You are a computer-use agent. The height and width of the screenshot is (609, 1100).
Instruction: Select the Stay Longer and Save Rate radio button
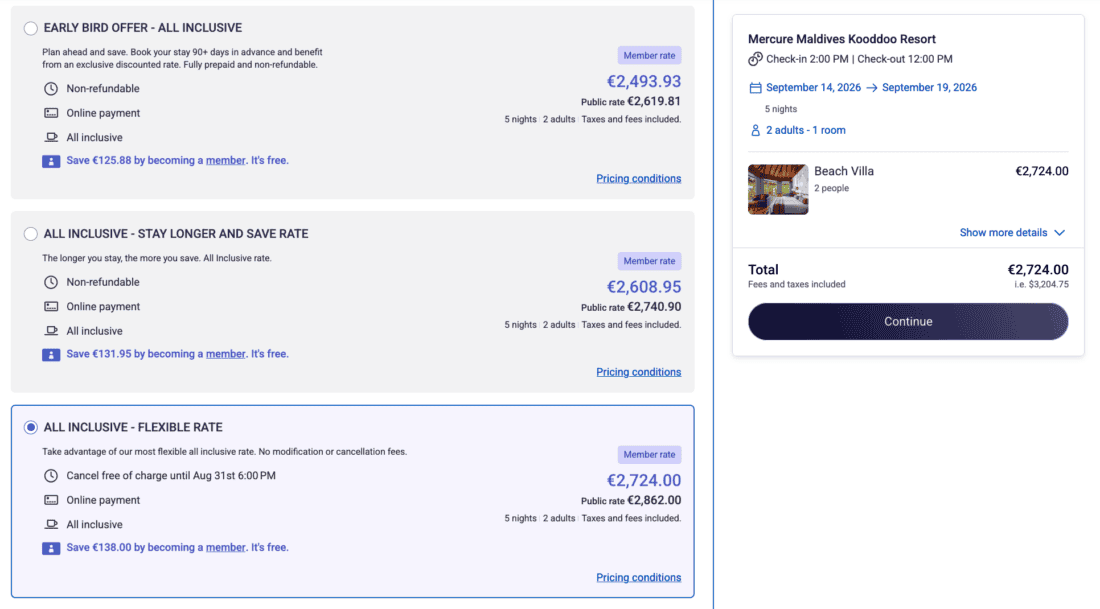click(30, 234)
